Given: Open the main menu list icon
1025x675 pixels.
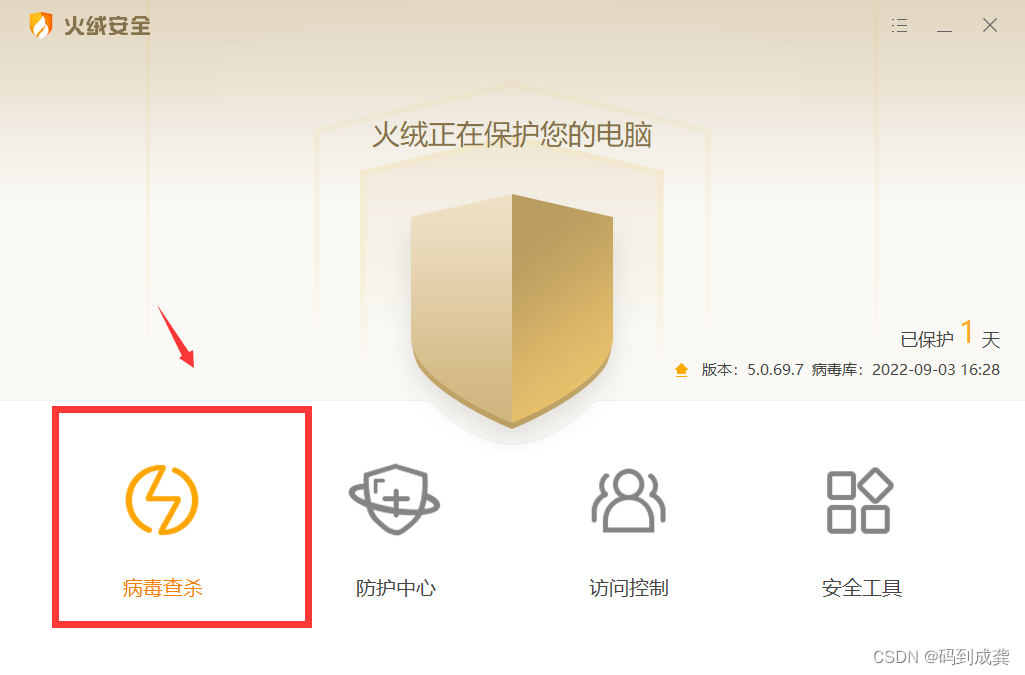Looking at the screenshot, I should pyautogui.click(x=899, y=25).
